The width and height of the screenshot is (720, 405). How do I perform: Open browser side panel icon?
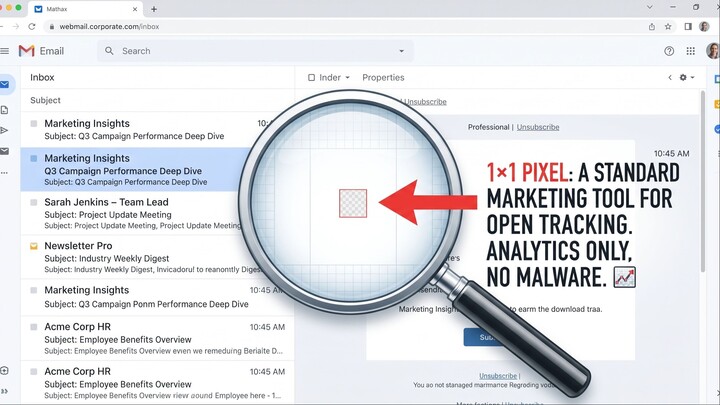[x=688, y=27]
